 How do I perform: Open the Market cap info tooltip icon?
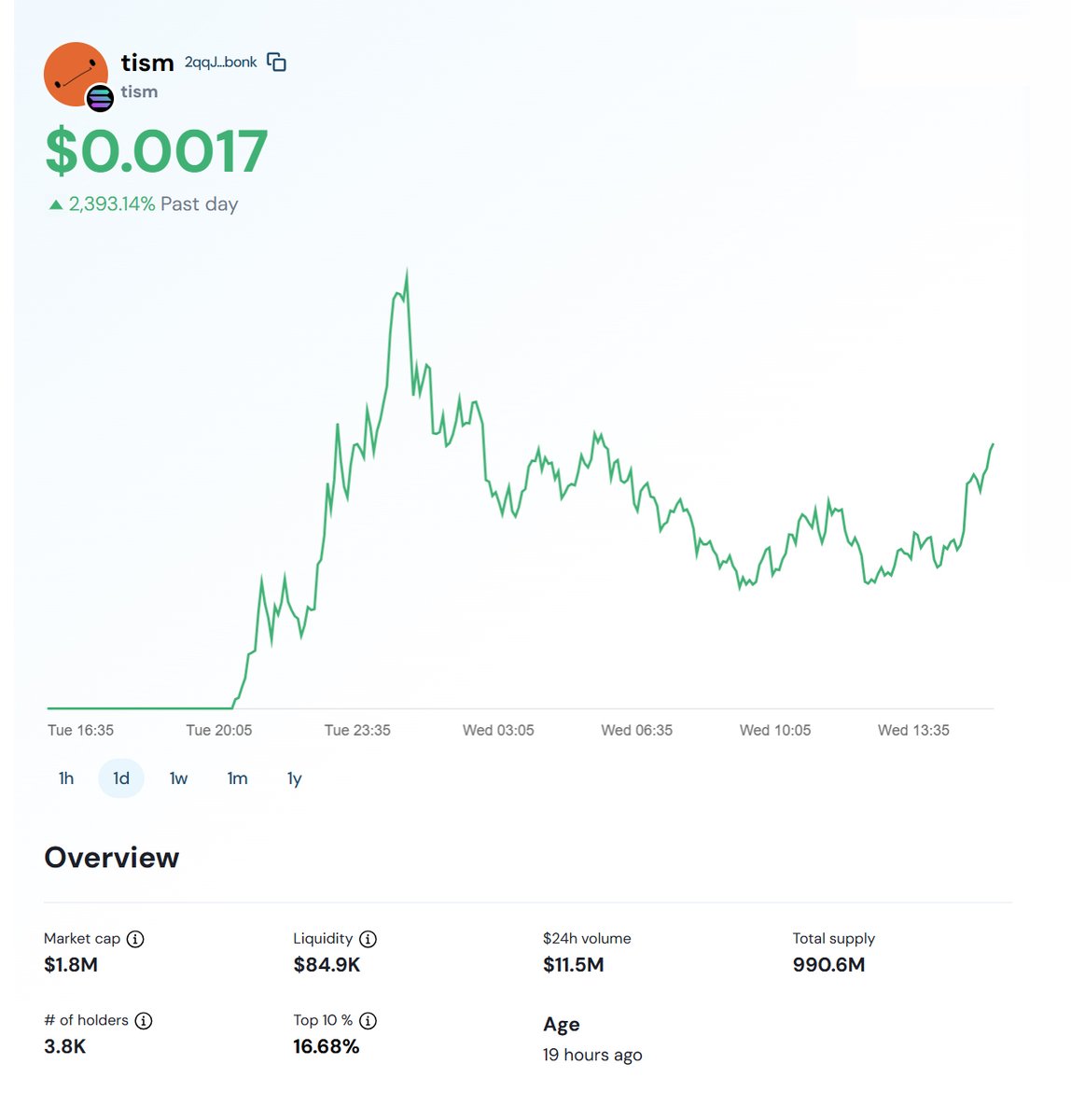[135, 939]
